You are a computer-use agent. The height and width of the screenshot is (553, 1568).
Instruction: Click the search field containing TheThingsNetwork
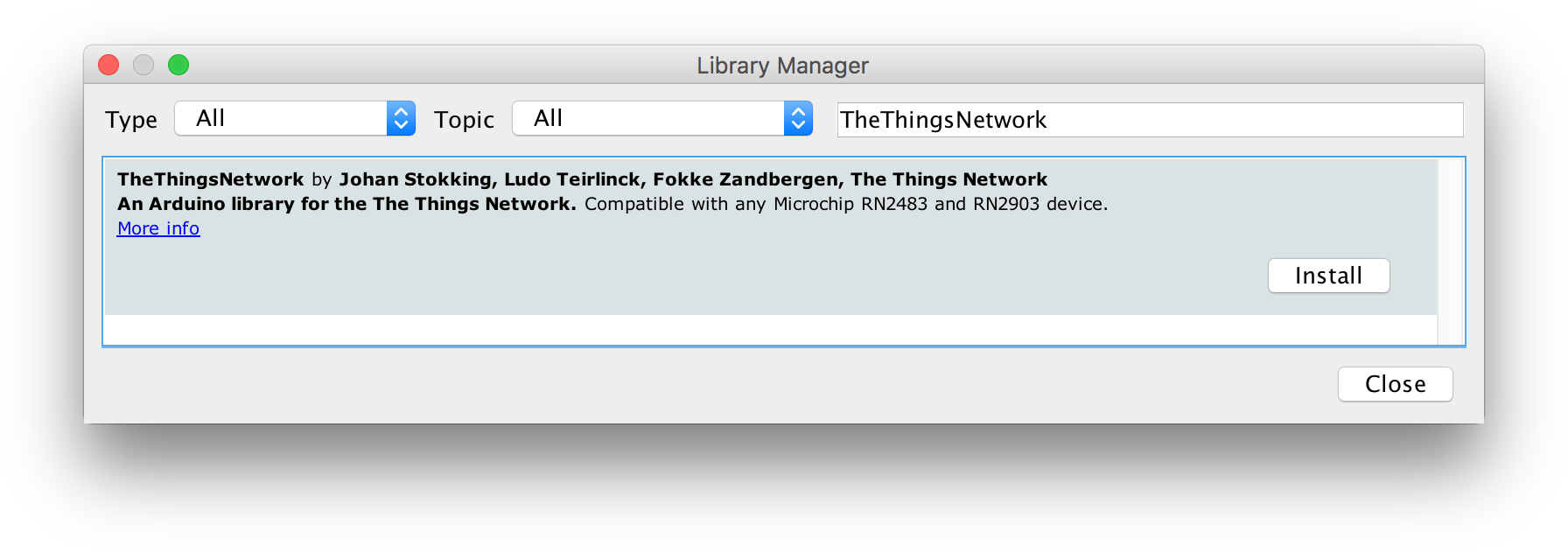click(1151, 120)
